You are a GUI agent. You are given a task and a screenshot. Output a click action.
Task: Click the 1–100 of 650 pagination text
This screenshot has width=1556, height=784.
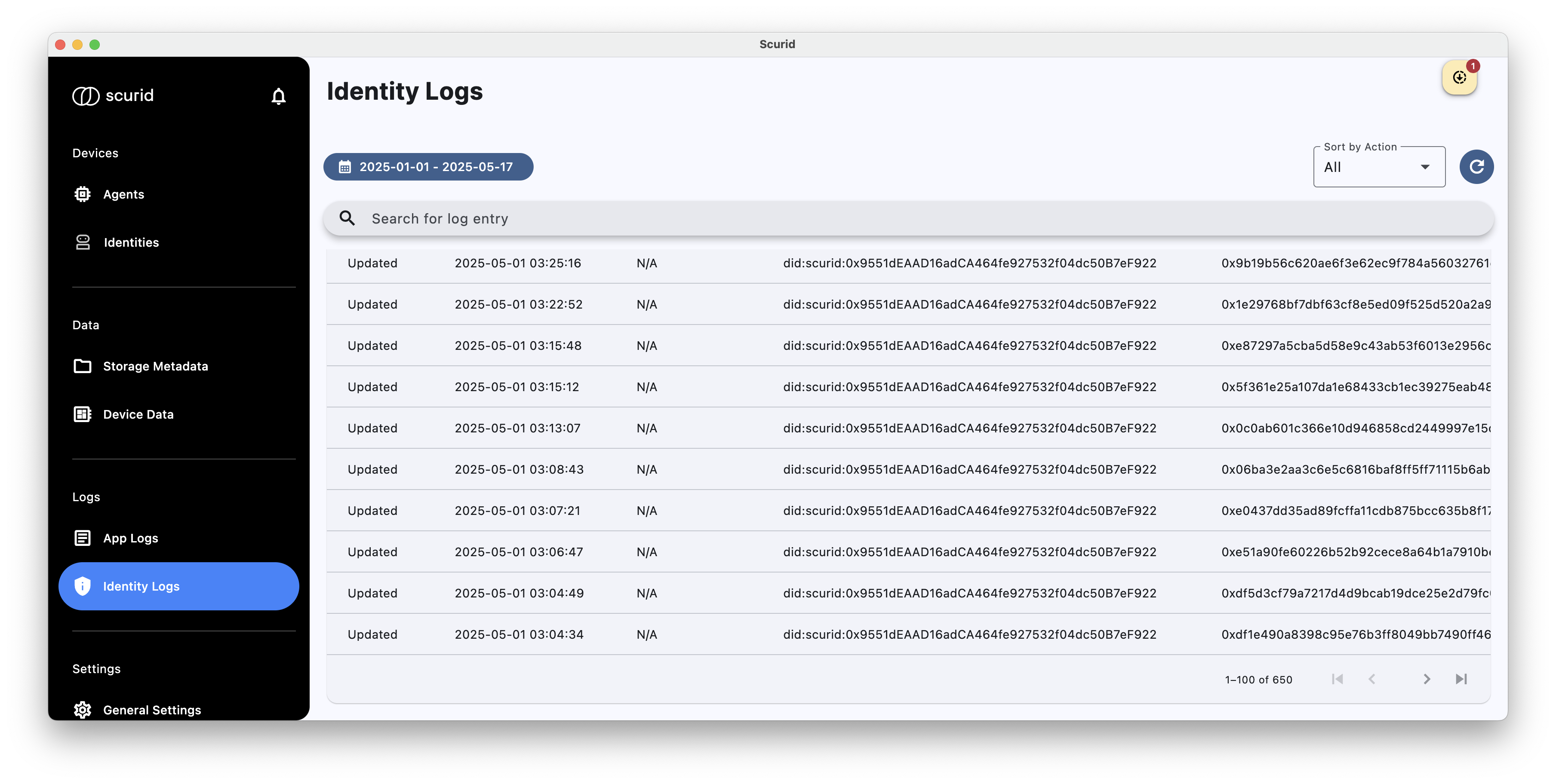point(1258,680)
